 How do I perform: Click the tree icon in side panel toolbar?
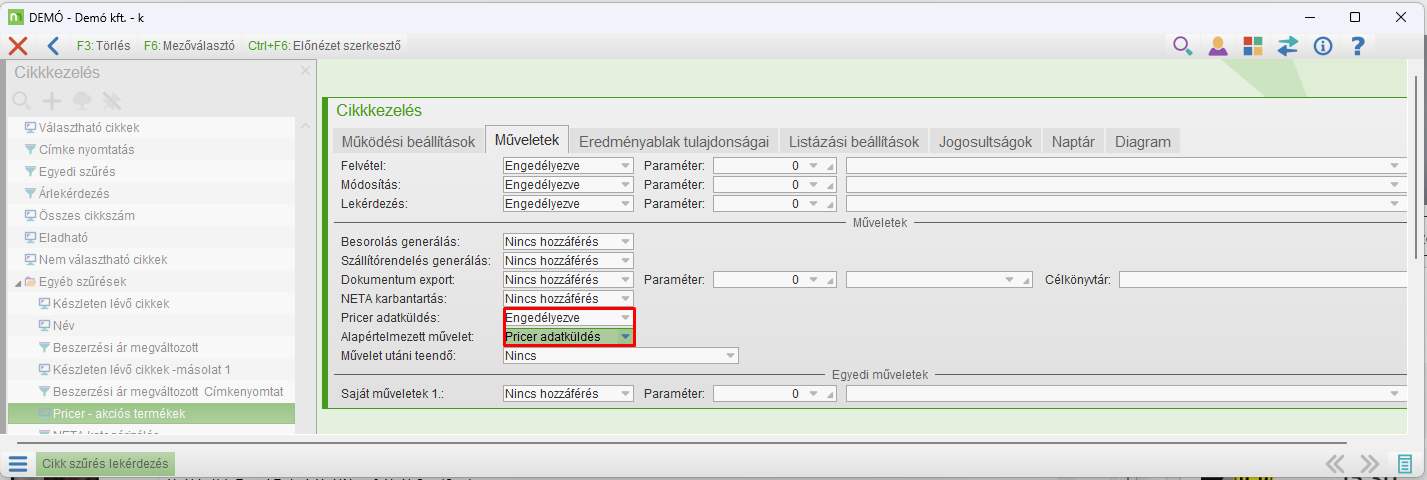[x=82, y=100]
